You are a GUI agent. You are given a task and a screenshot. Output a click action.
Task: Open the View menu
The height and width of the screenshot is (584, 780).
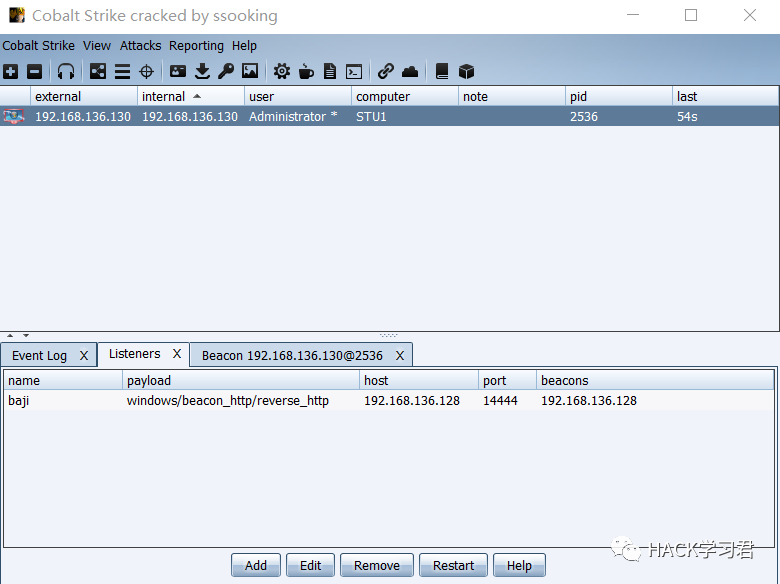pos(97,46)
